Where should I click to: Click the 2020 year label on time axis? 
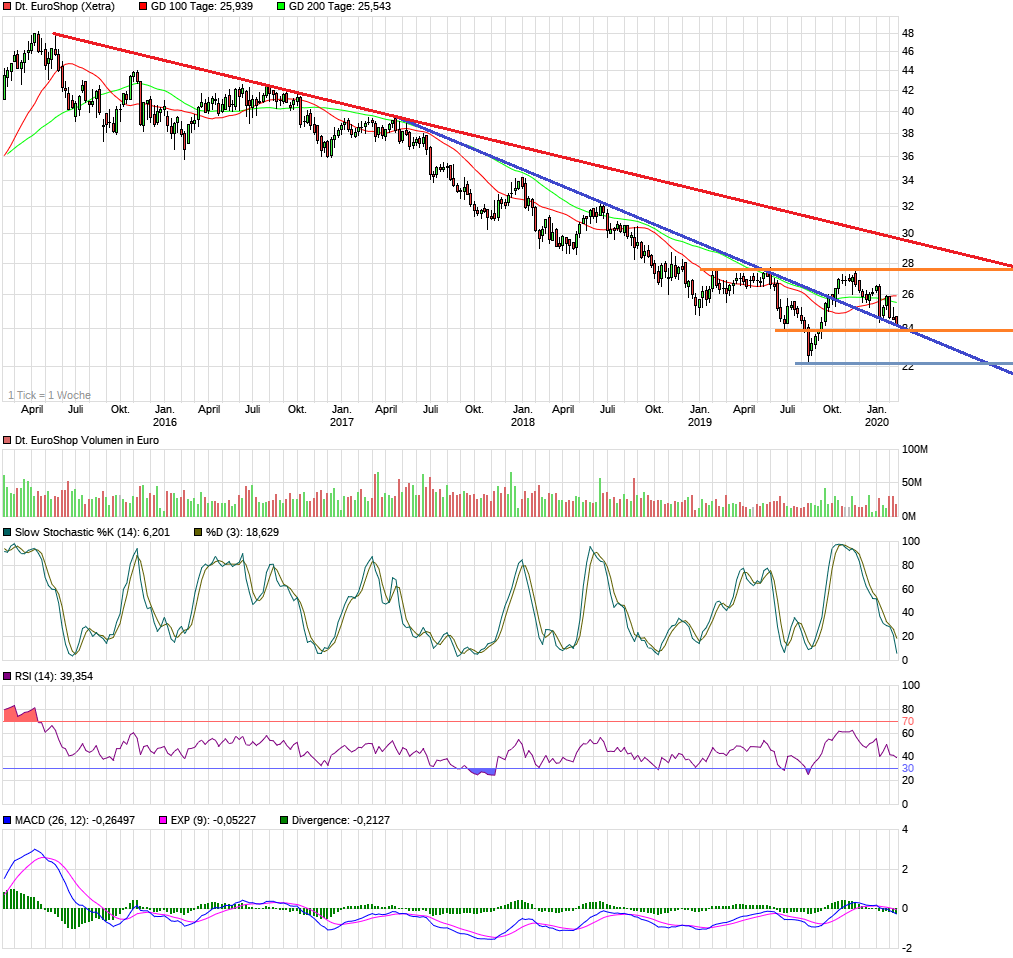[877, 422]
